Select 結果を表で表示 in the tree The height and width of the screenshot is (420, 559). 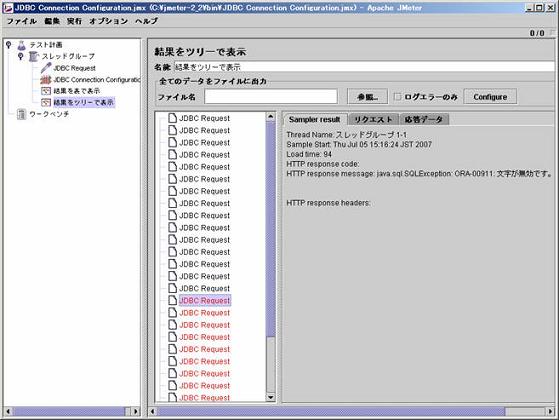(x=77, y=91)
